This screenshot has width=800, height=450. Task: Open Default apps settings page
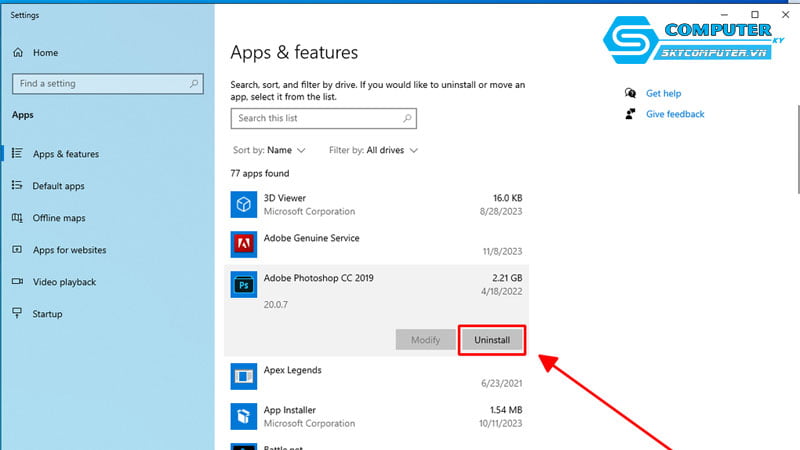[x=58, y=186]
